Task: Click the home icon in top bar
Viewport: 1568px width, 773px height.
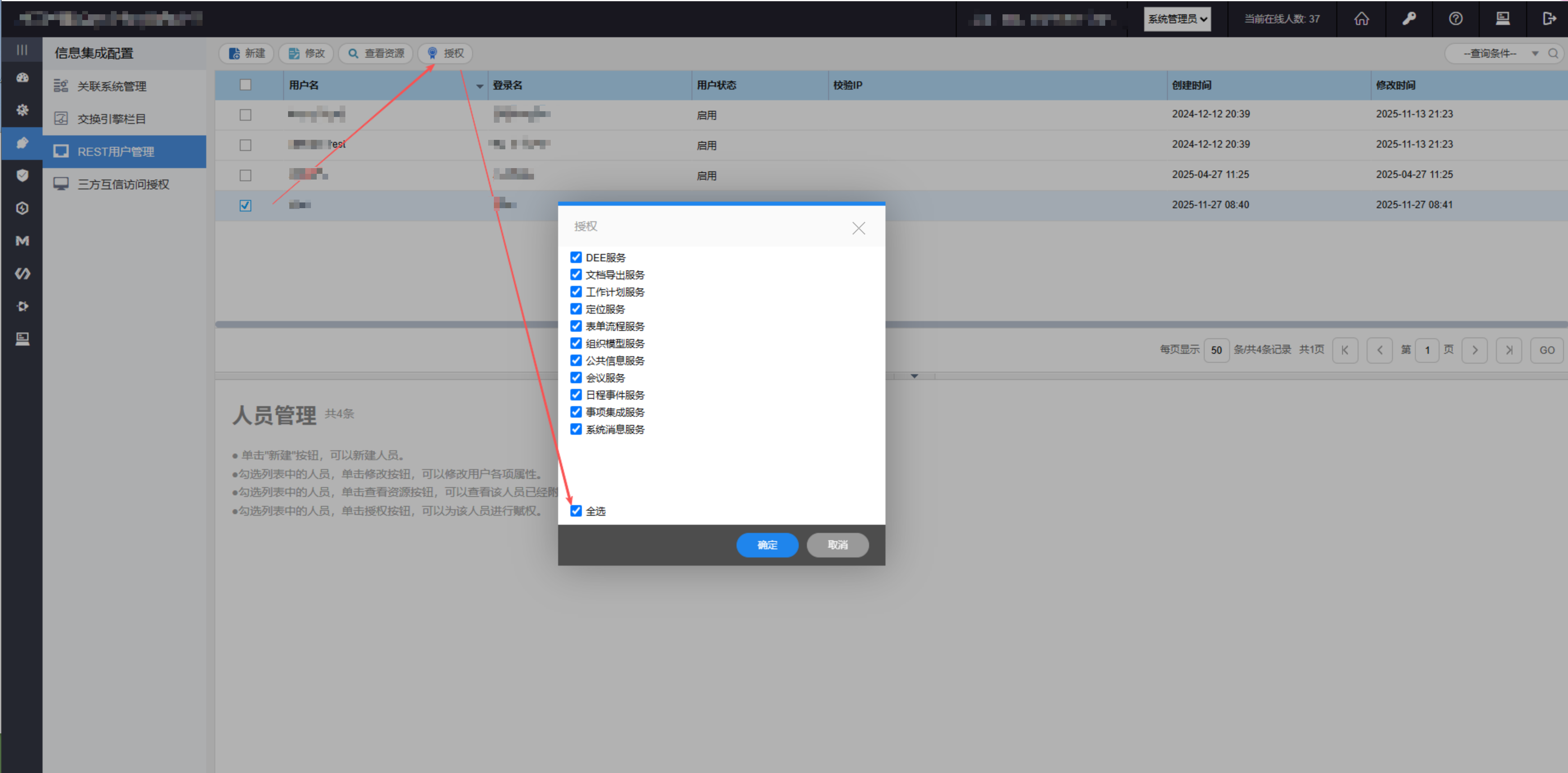Action: 1361,19
